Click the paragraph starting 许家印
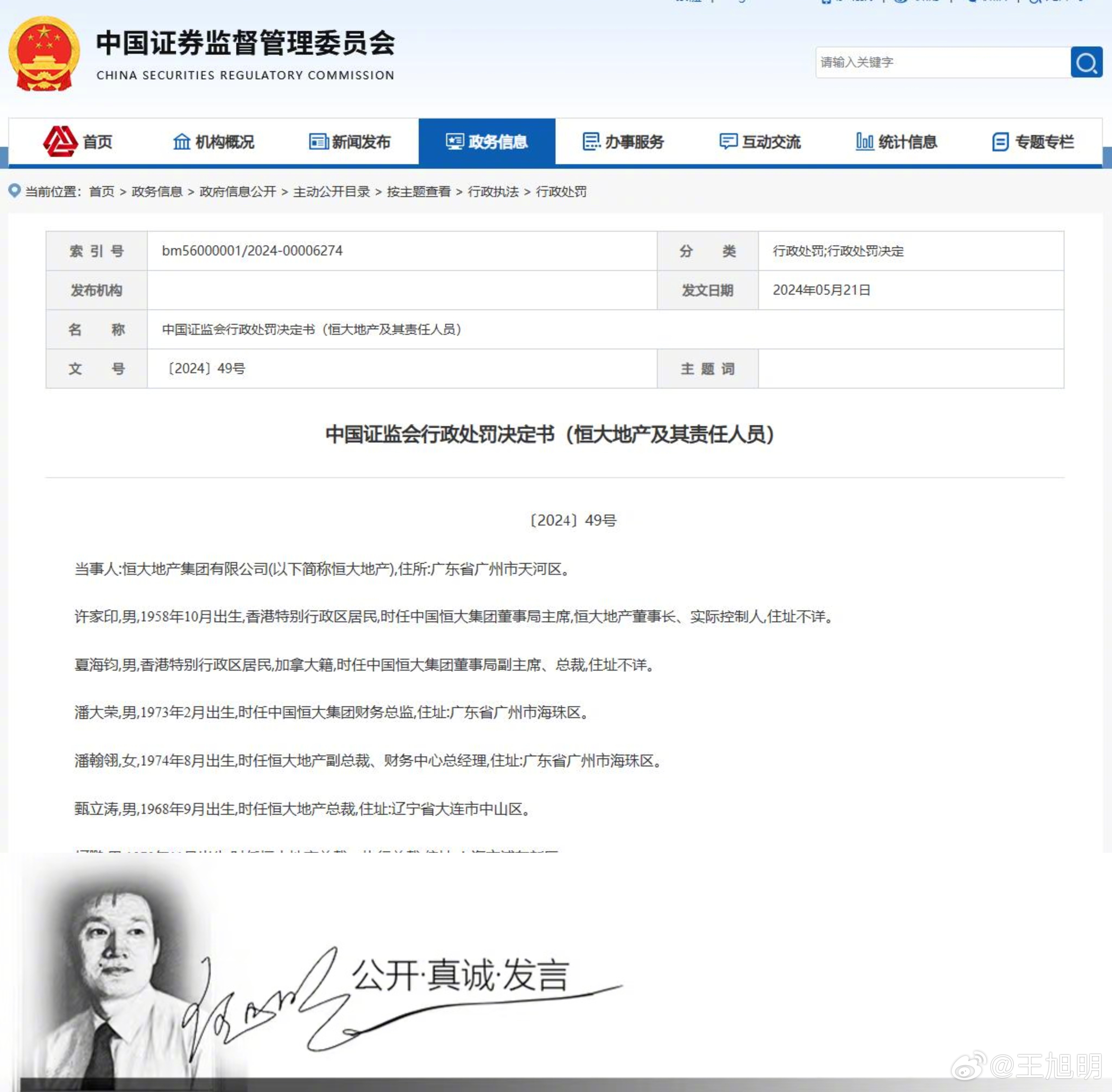The image size is (1112, 1092). point(454,616)
